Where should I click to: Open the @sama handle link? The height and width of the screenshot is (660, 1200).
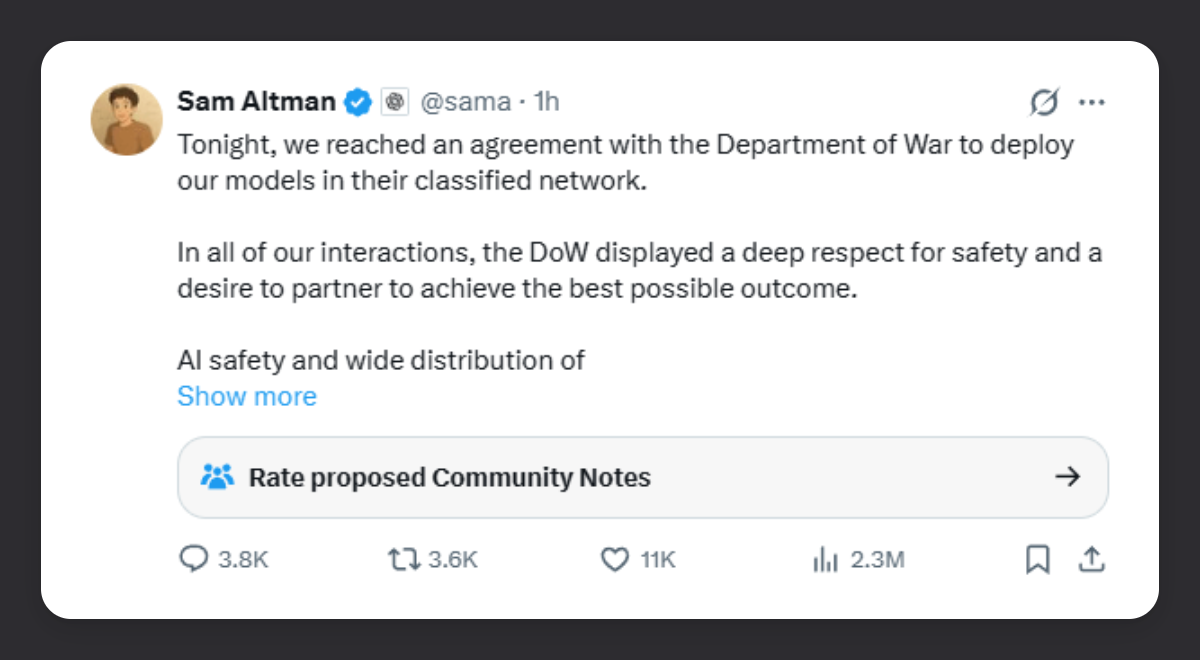[x=463, y=102]
